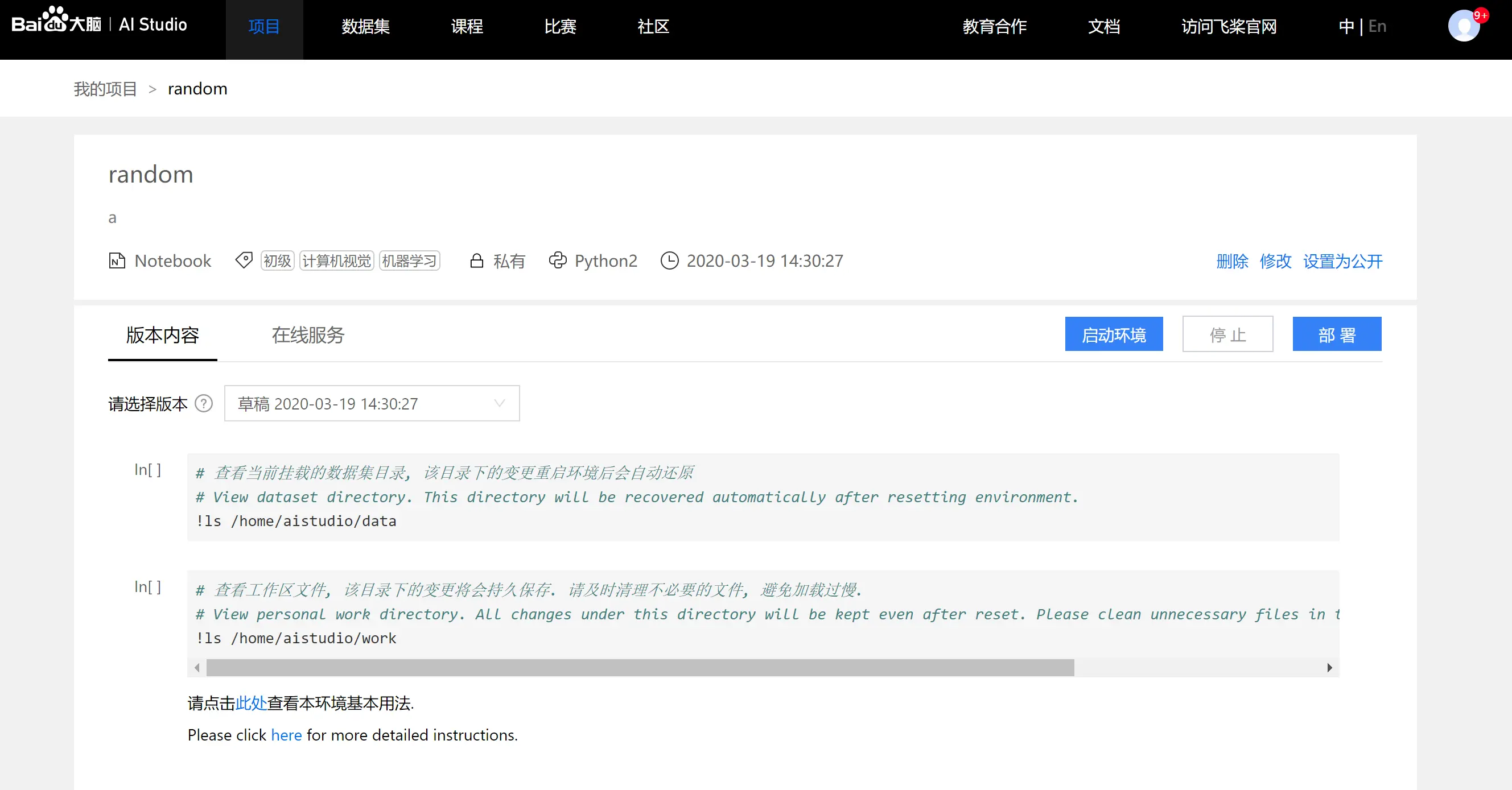Click the lock privacy icon
Image resolution: width=1512 pixels, height=790 pixels.
[477, 260]
